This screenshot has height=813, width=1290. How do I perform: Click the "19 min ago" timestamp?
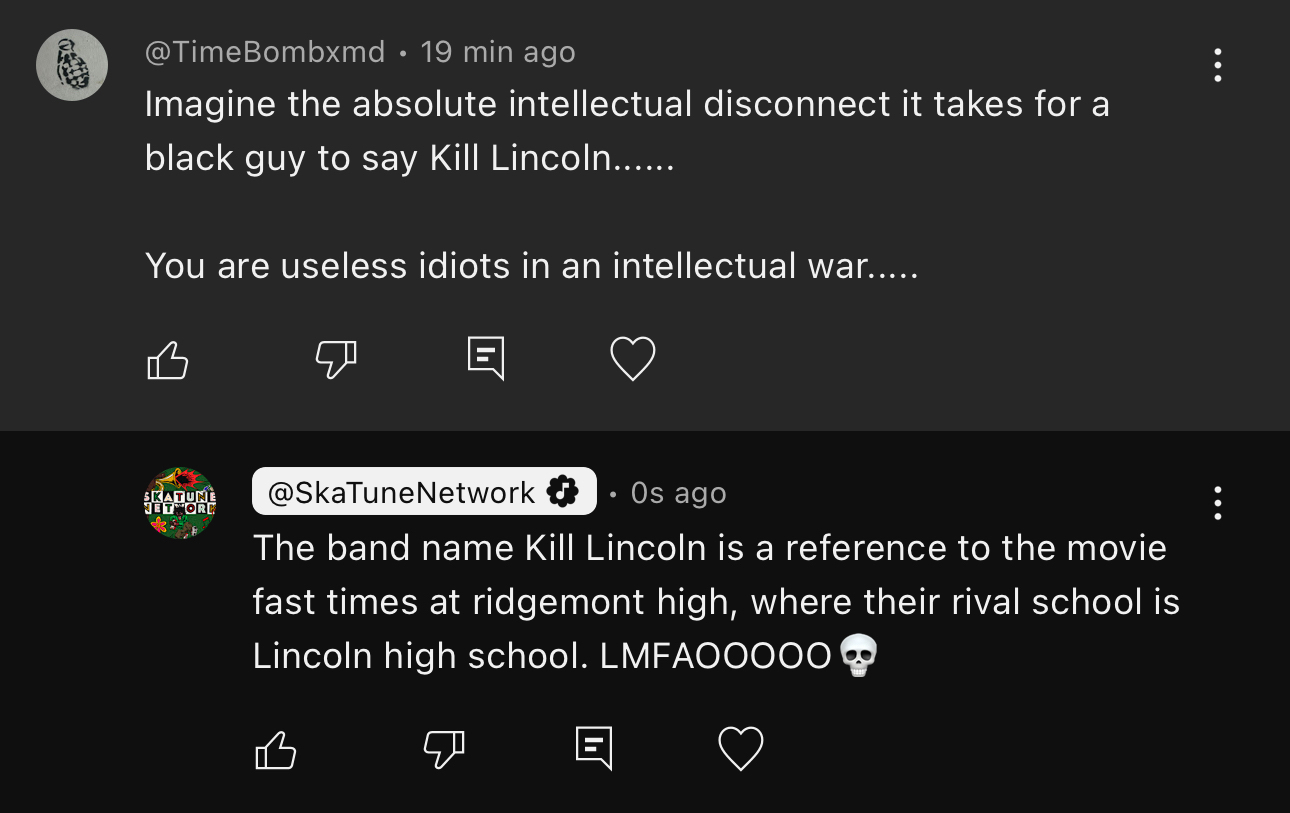click(x=498, y=52)
